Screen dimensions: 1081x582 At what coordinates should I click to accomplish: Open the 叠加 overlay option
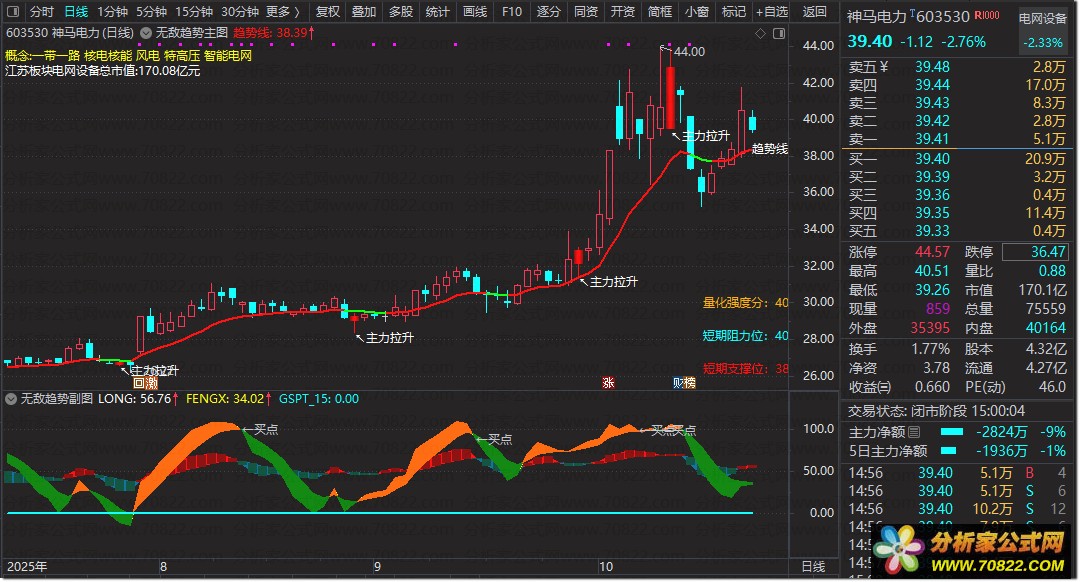(x=364, y=12)
